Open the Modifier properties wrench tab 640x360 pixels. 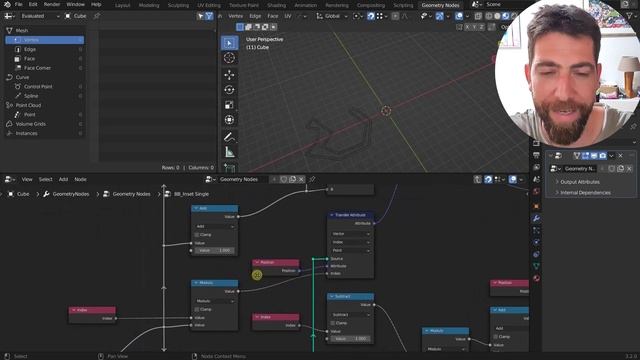click(536, 218)
